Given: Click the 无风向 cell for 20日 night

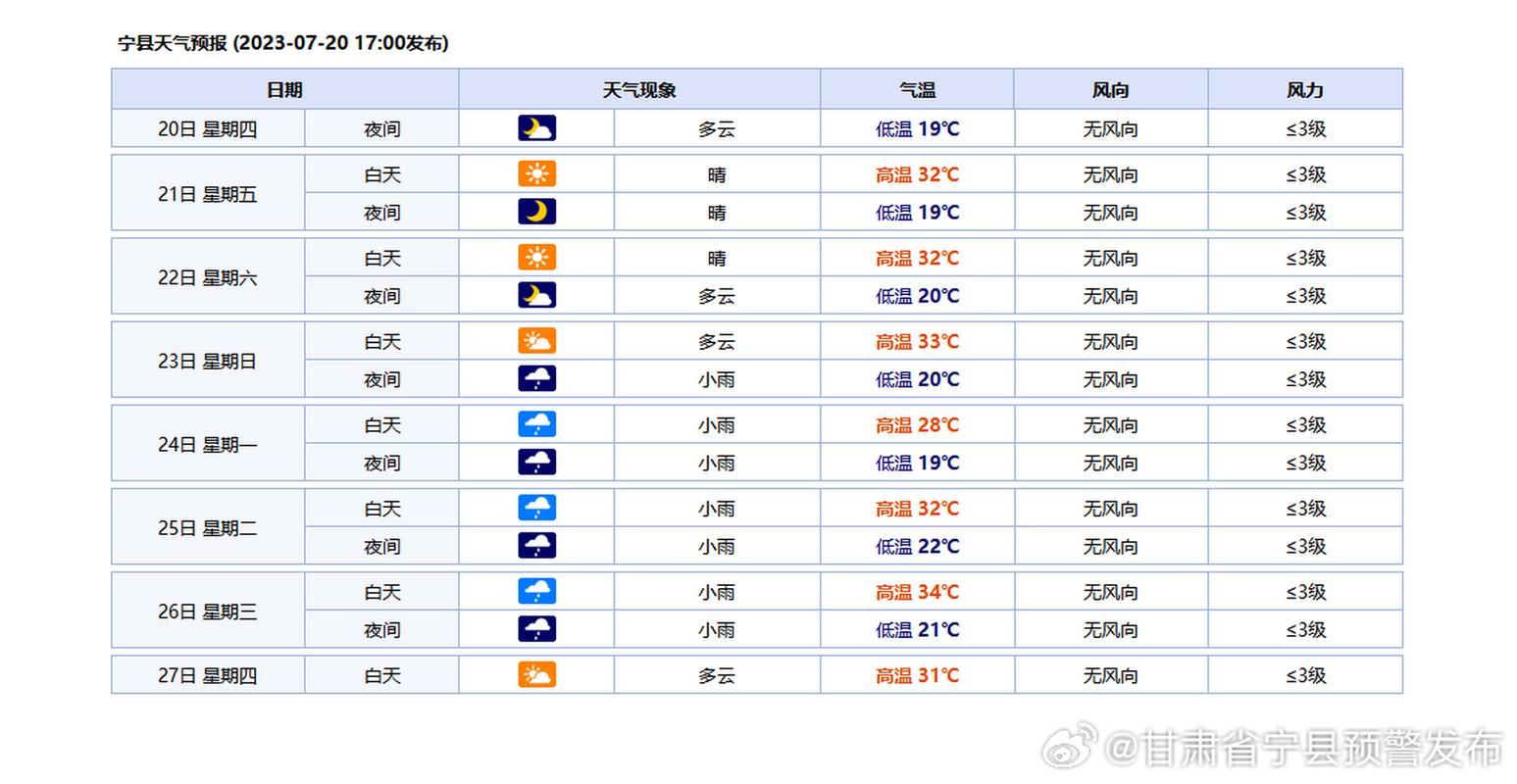Looking at the screenshot, I should 1109,127.
